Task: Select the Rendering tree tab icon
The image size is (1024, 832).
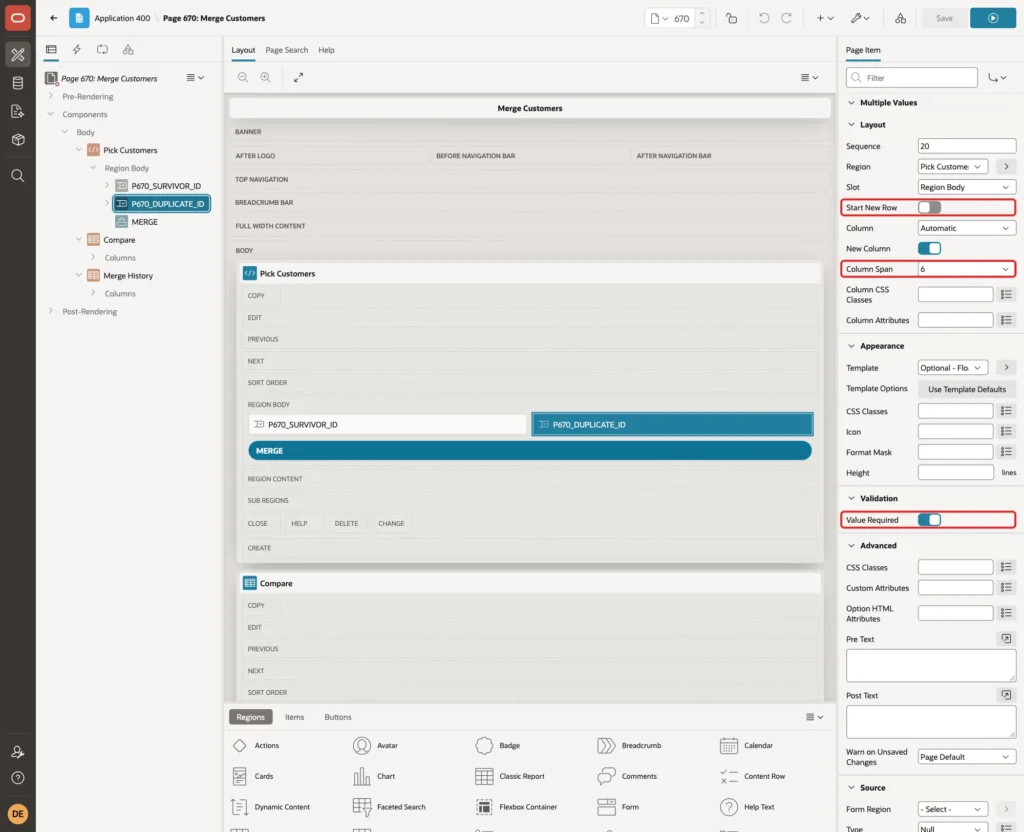Action: pos(51,50)
